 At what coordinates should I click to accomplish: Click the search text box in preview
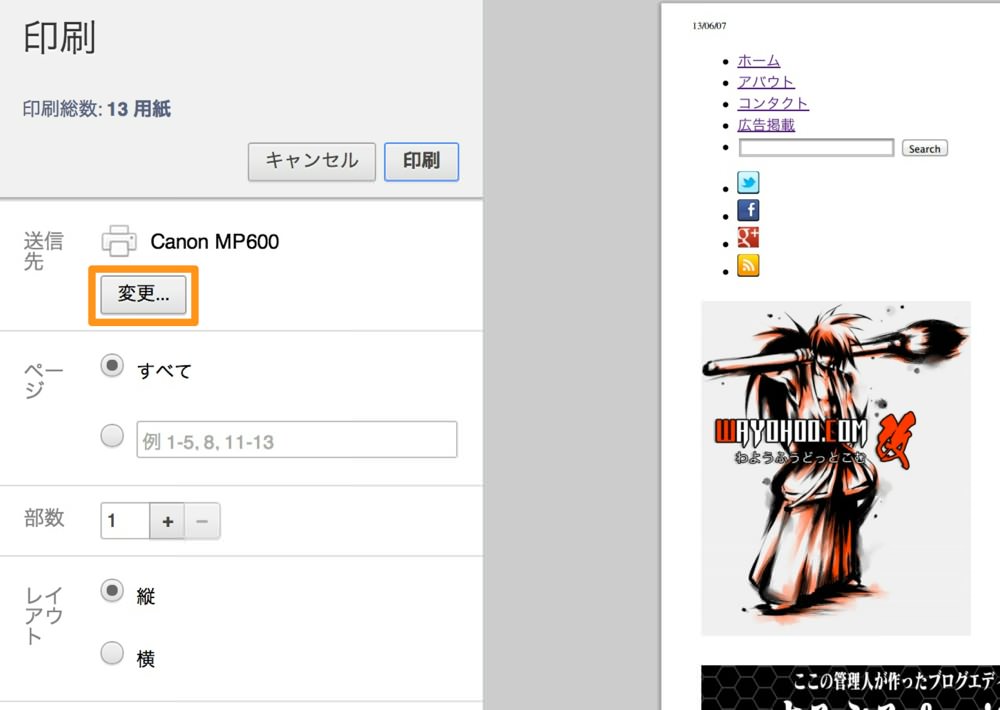point(816,147)
